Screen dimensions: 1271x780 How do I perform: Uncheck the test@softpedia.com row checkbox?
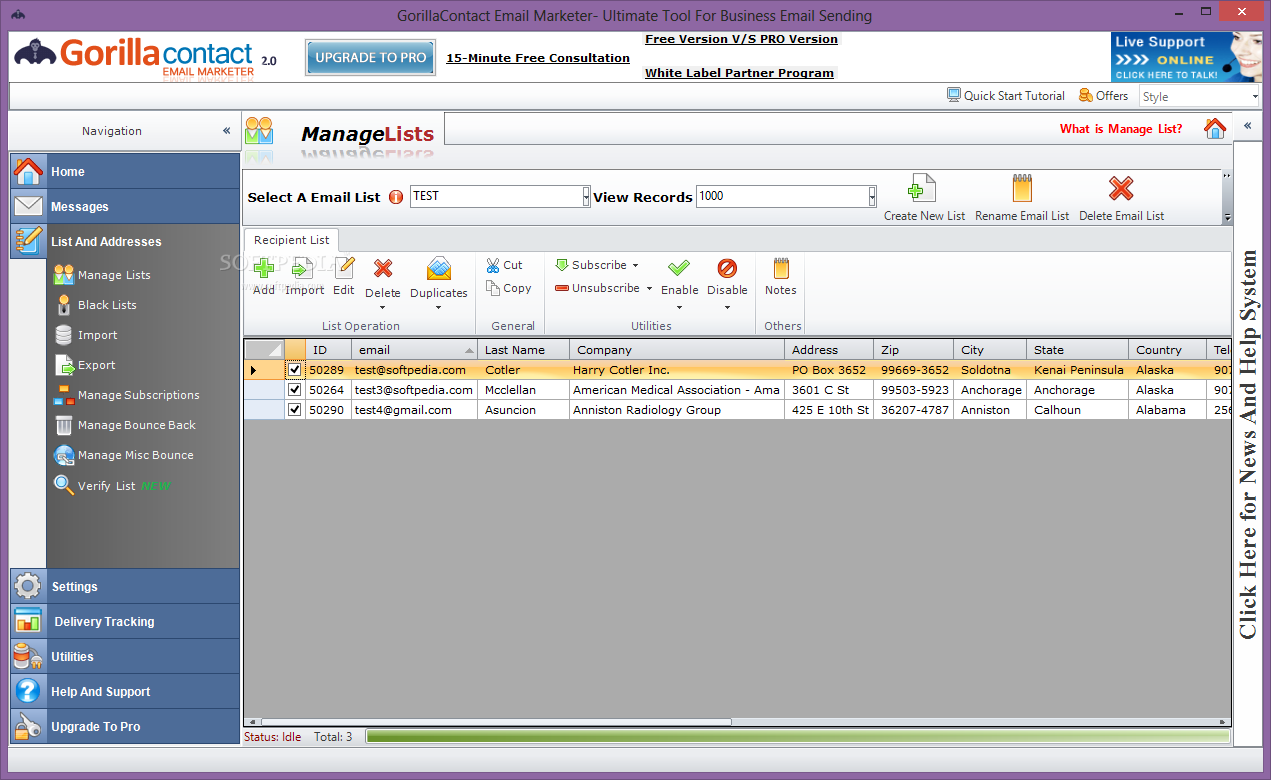[x=294, y=370]
